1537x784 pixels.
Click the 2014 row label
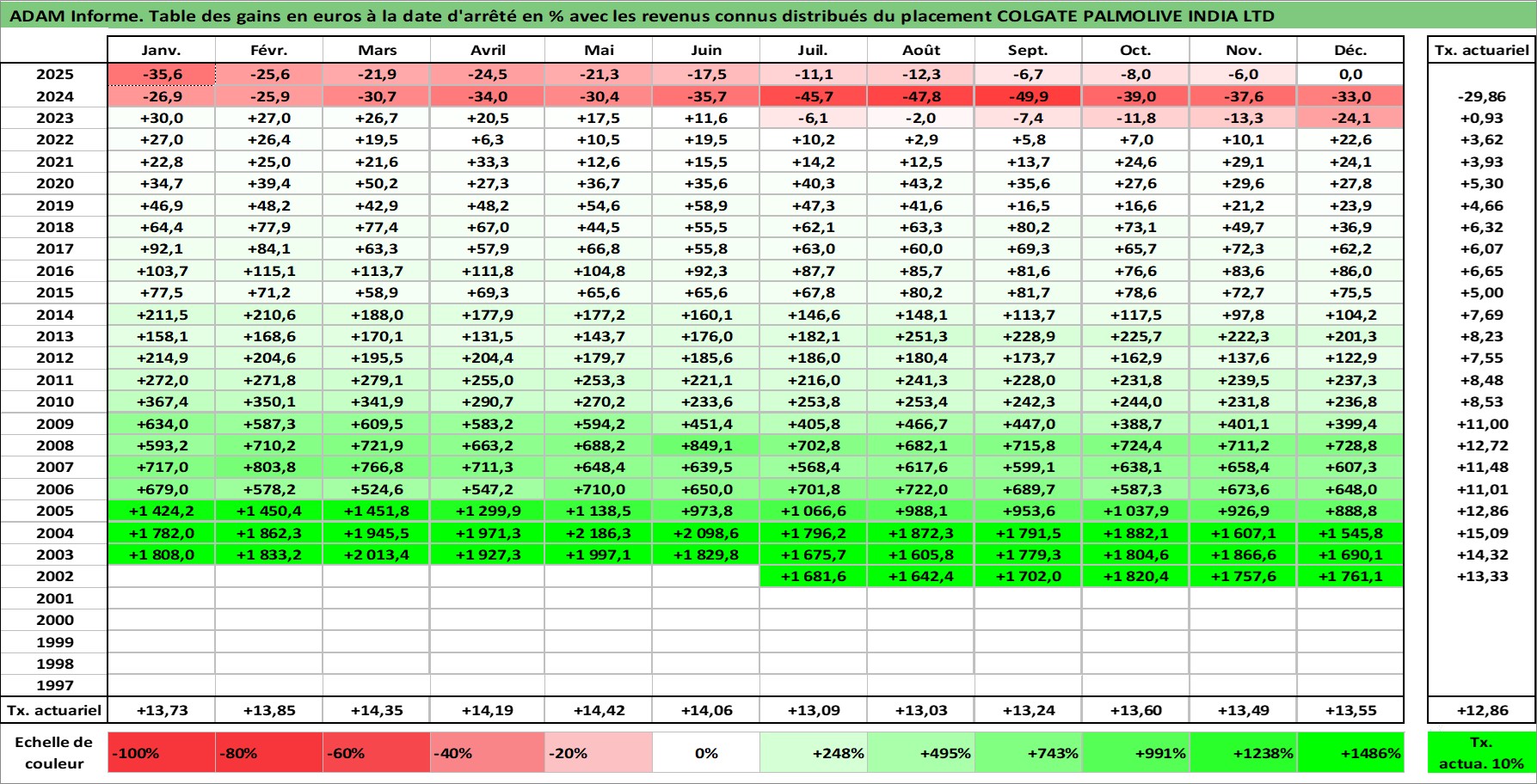coord(54,315)
